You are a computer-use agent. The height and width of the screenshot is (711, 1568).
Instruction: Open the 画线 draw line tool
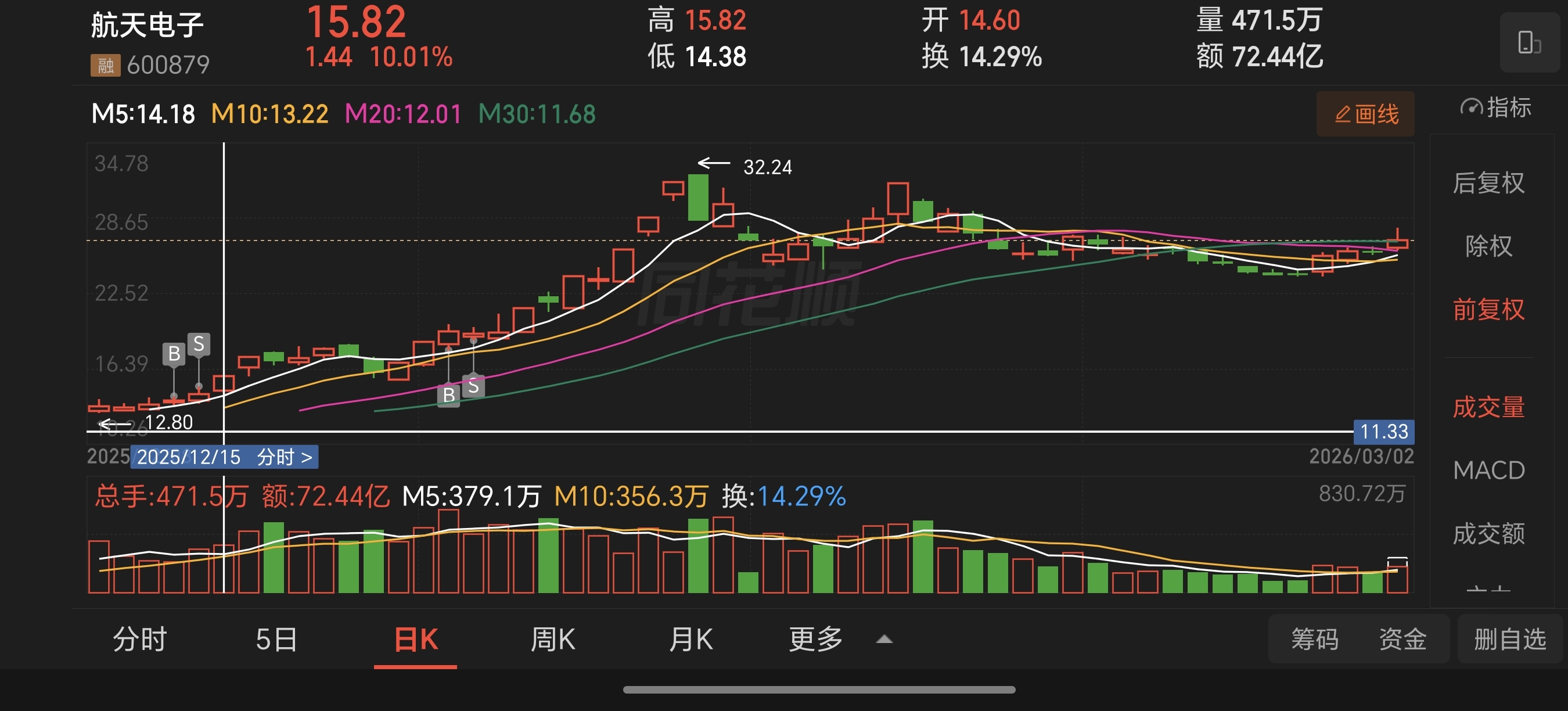[1365, 114]
